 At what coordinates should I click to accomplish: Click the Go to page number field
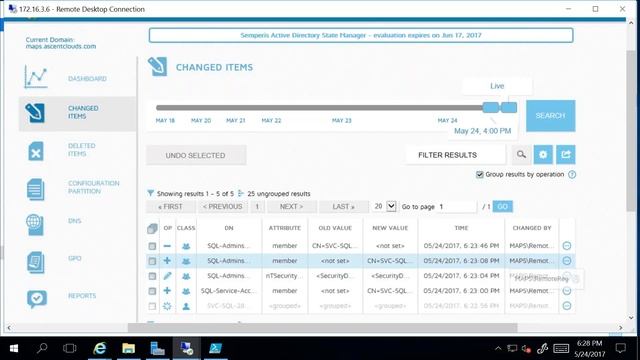457,207
